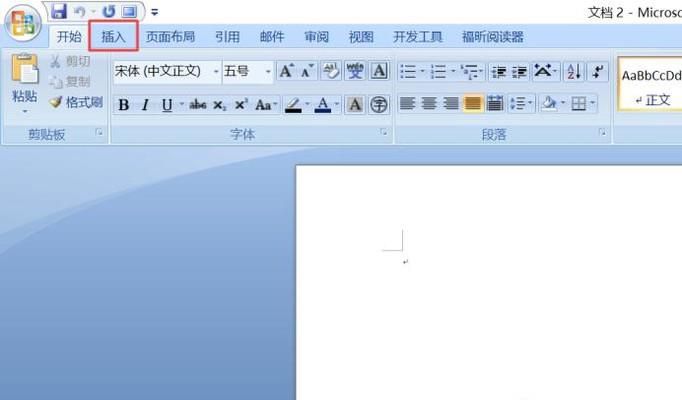Open the 字体 dialog launcher
Viewport: 682px width, 400px height.
point(384,132)
